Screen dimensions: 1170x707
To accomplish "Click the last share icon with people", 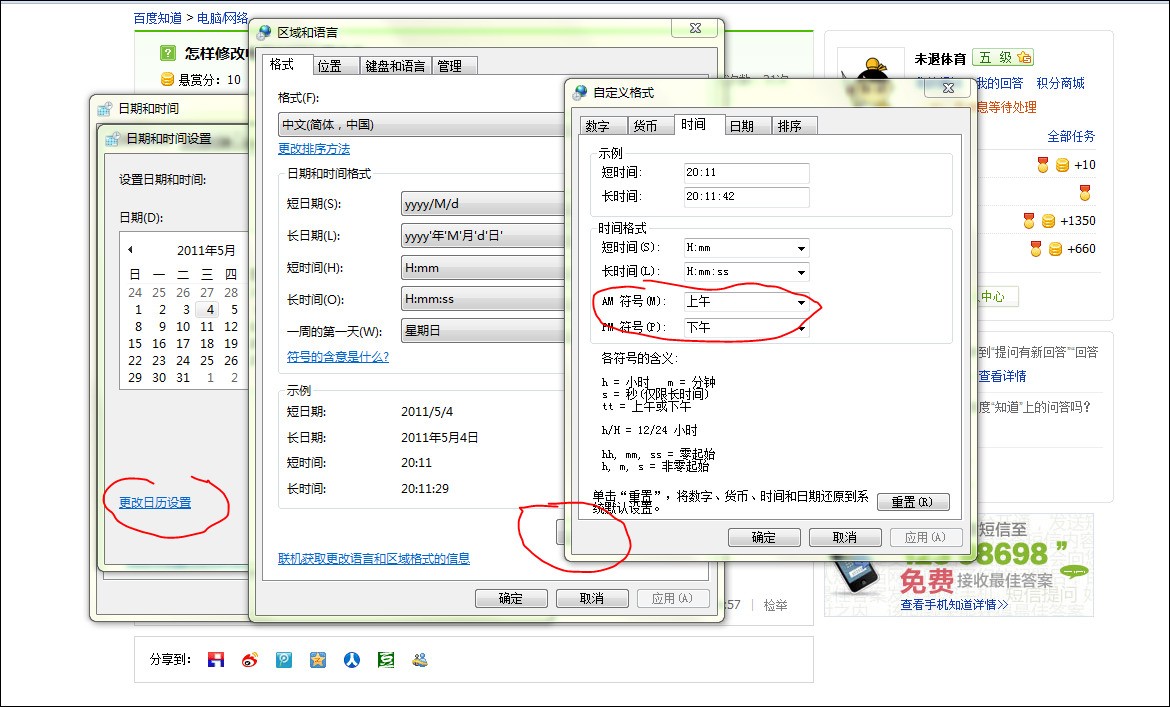I will pyautogui.click(x=420, y=659).
